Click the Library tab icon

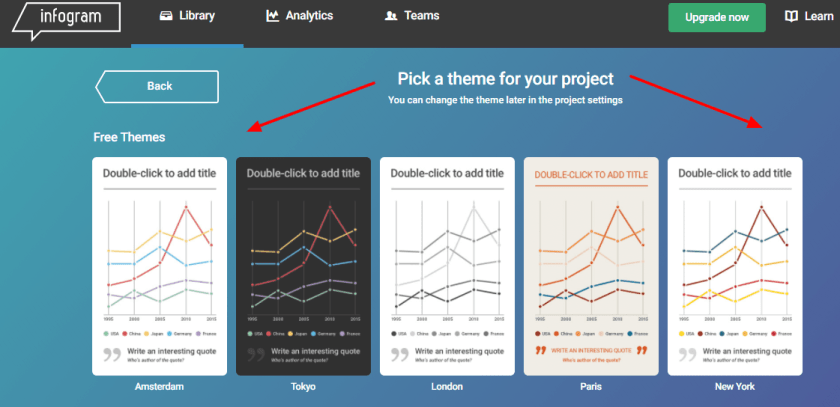pos(166,16)
